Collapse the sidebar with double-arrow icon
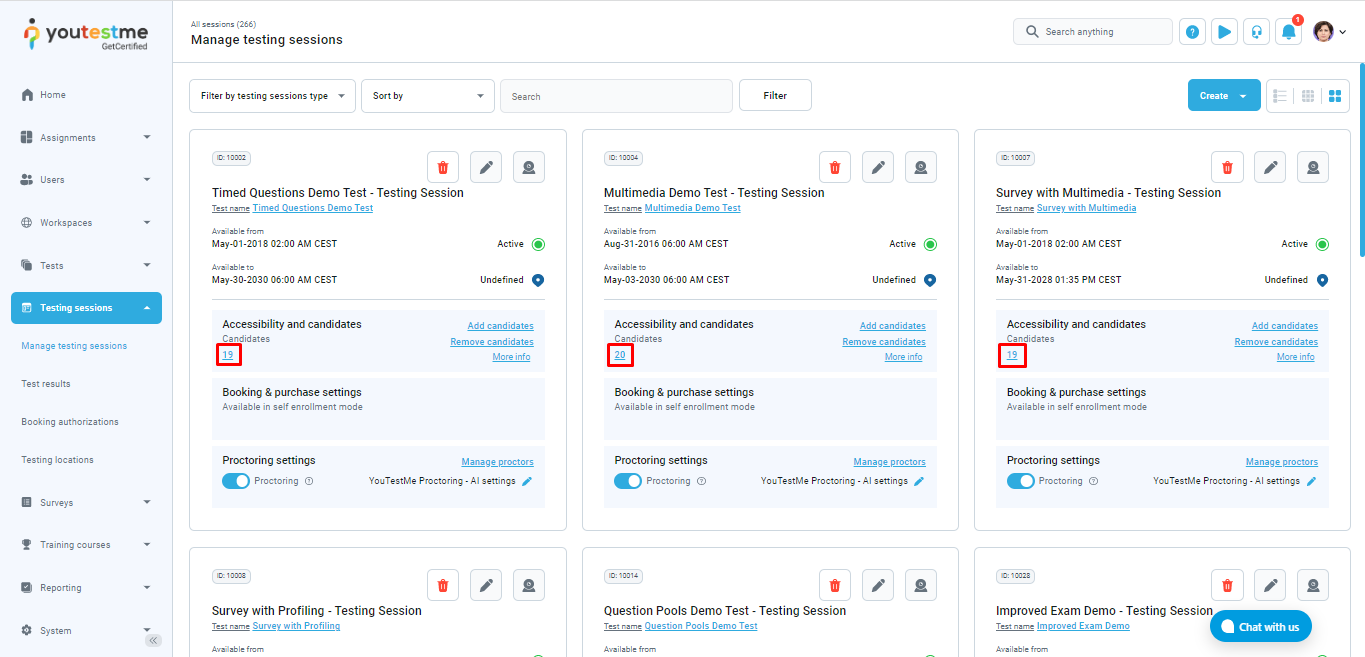This screenshot has height=657, width=1365. click(153, 640)
